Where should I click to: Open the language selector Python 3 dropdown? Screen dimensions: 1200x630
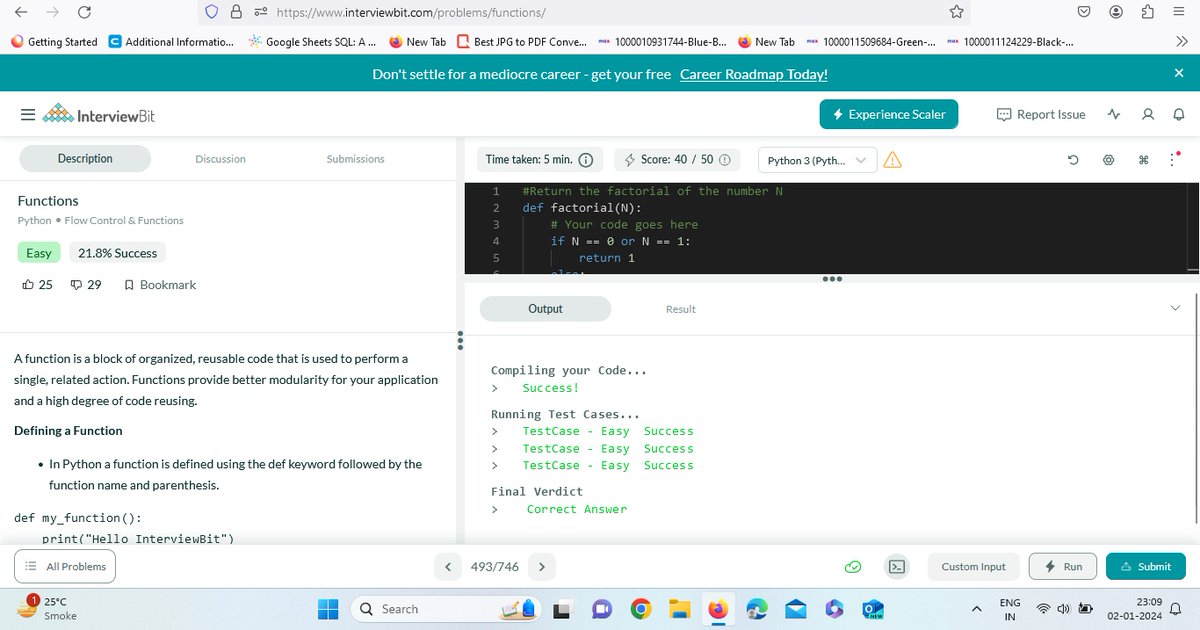tap(817, 160)
